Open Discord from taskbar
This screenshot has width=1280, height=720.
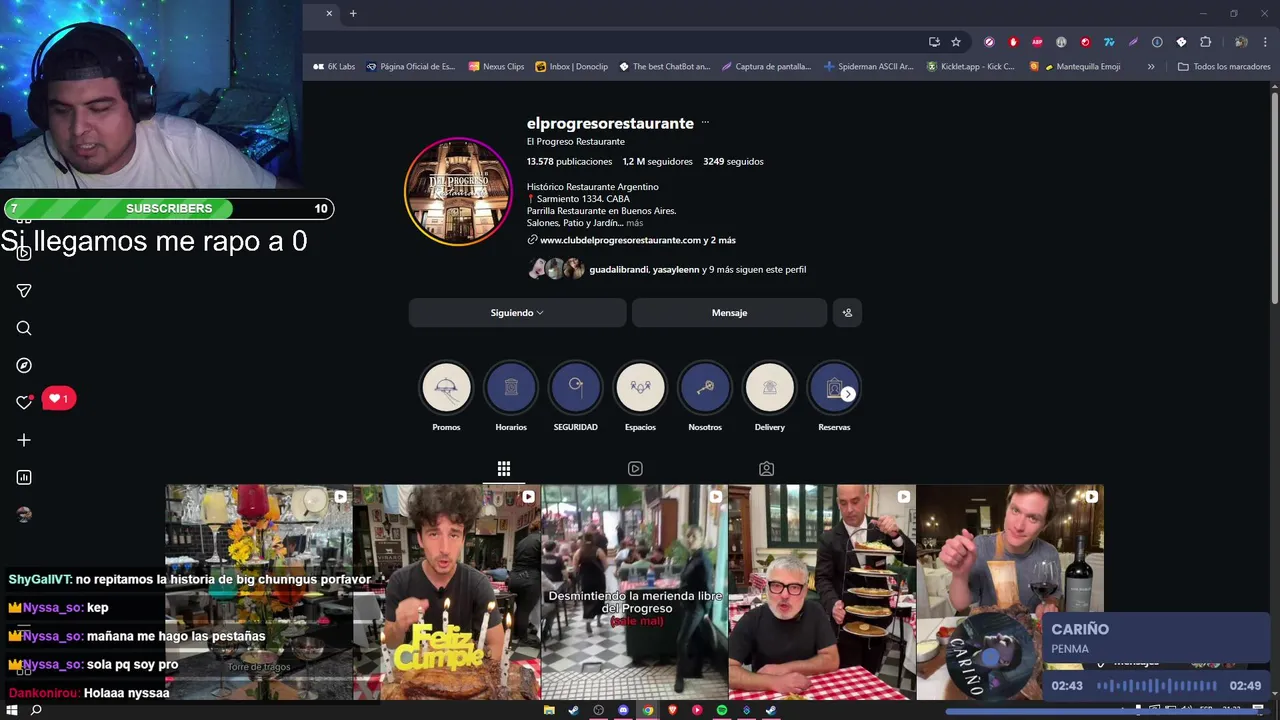pos(623,710)
